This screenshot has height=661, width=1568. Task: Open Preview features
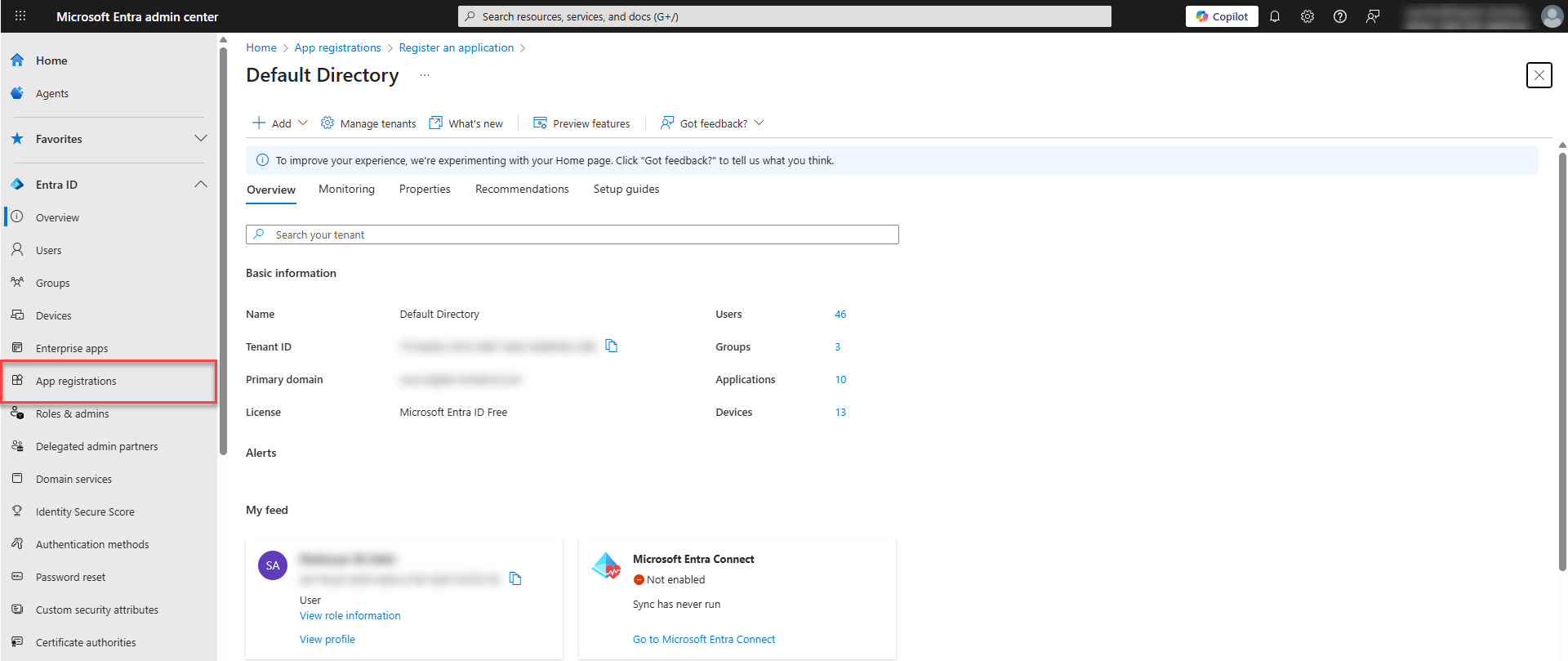pyautogui.click(x=581, y=123)
